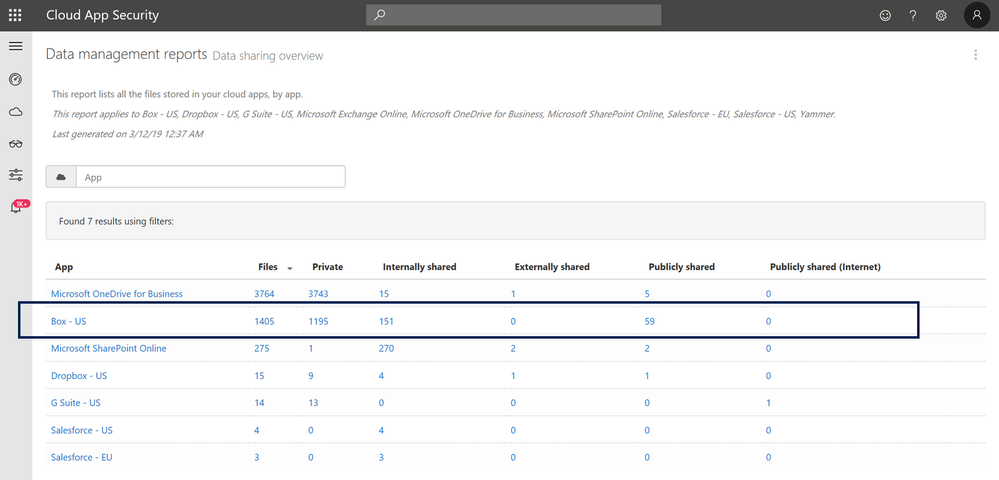Open Microsoft SharePoint Online link

coord(108,349)
